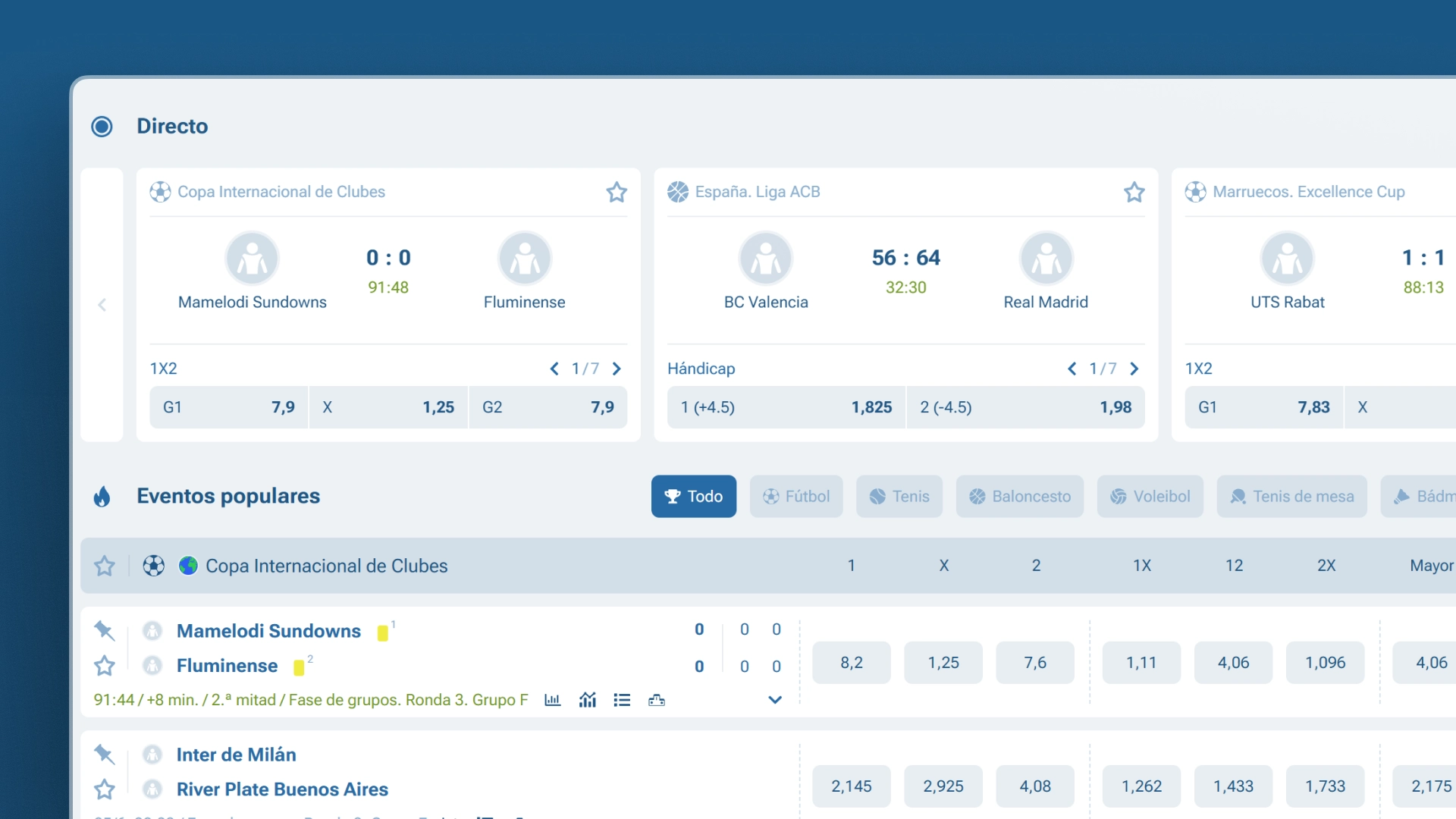Select 2X odds 1,096
Viewport: 1456px width, 819px height.
1326,663
